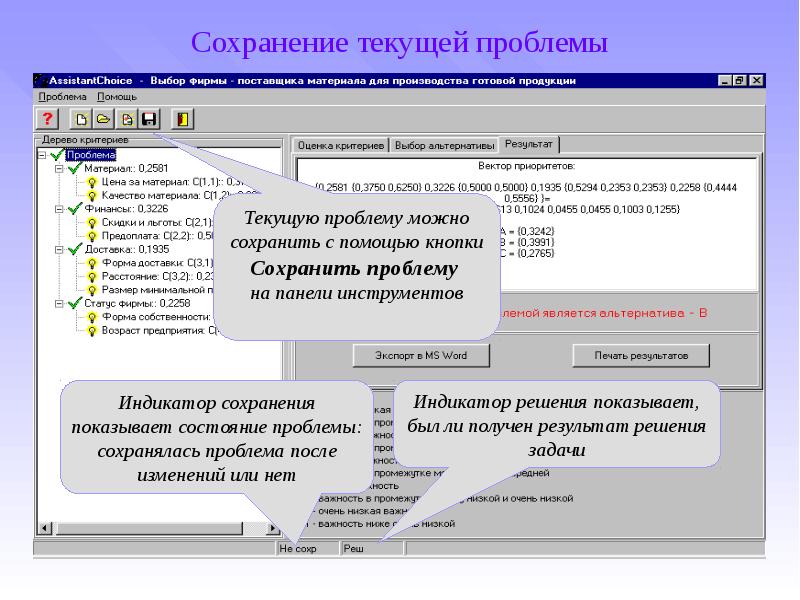The image size is (800, 600).
Task: Click the left arrow of tree scrollbar
Action: (x=45, y=528)
